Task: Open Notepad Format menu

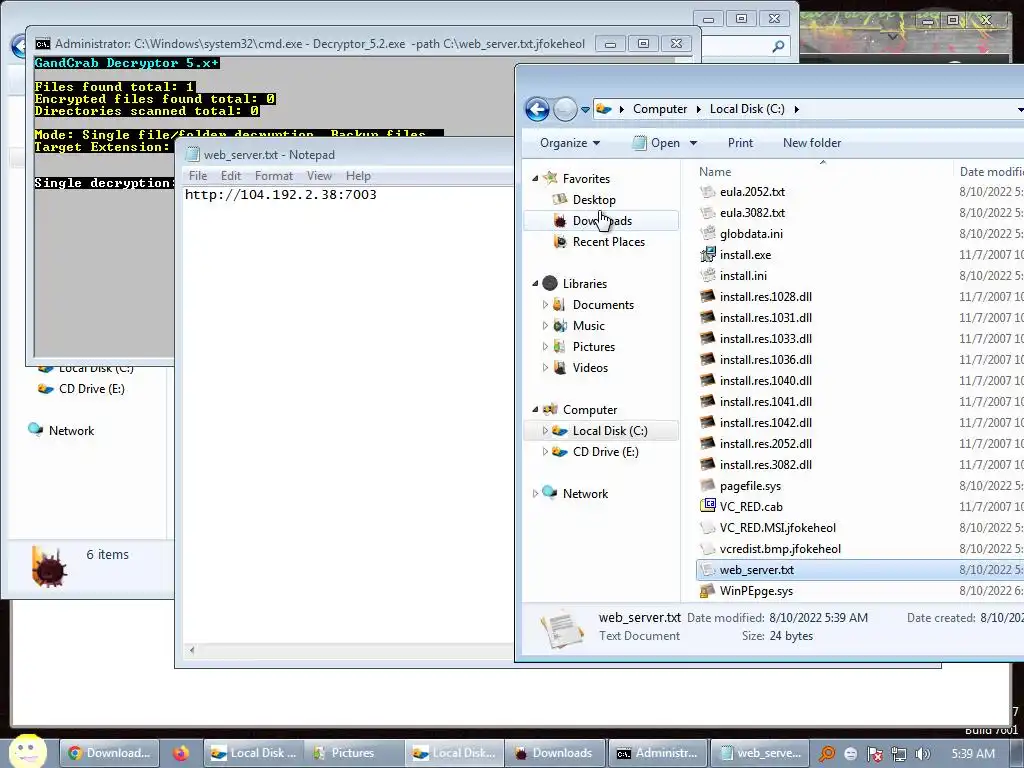Action: [x=274, y=176]
